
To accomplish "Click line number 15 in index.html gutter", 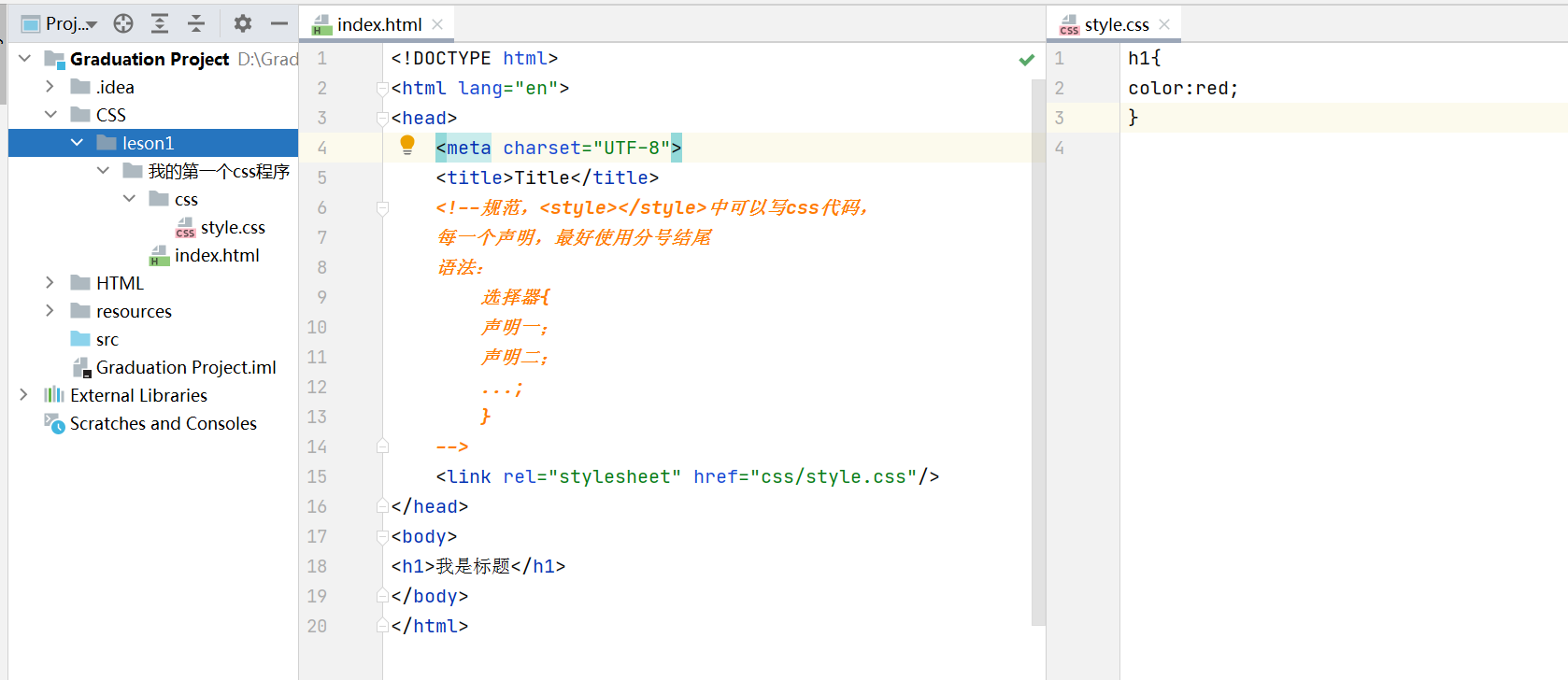I will [317, 476].
